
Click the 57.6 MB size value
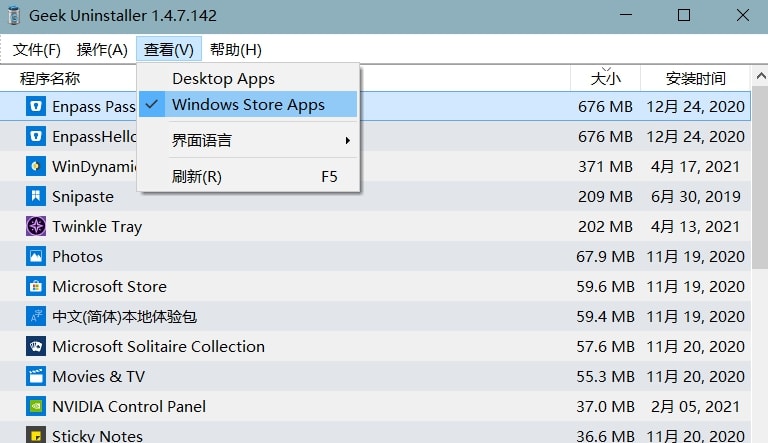605,346
